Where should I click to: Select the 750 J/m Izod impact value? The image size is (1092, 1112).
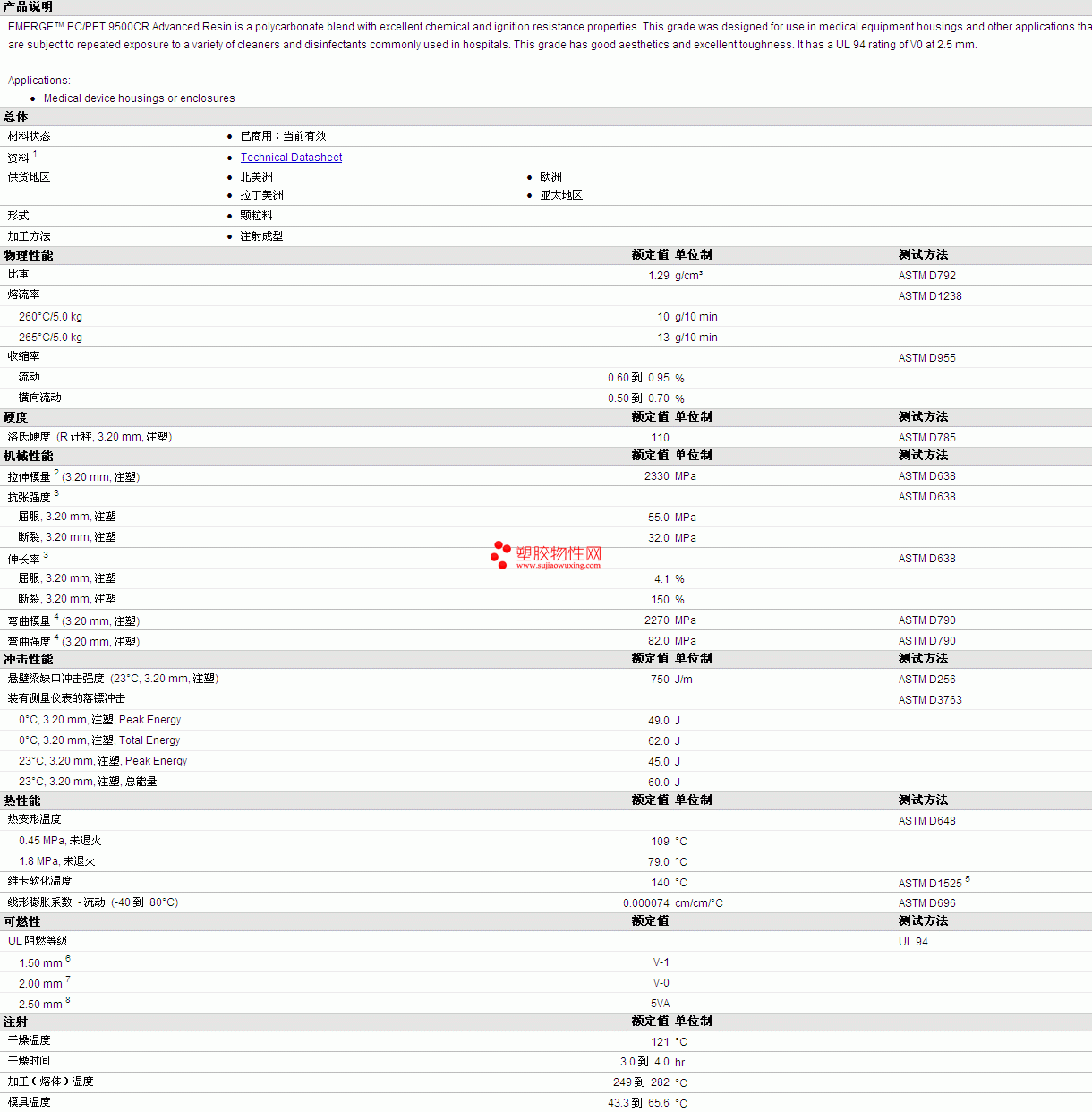pos(671,680)
